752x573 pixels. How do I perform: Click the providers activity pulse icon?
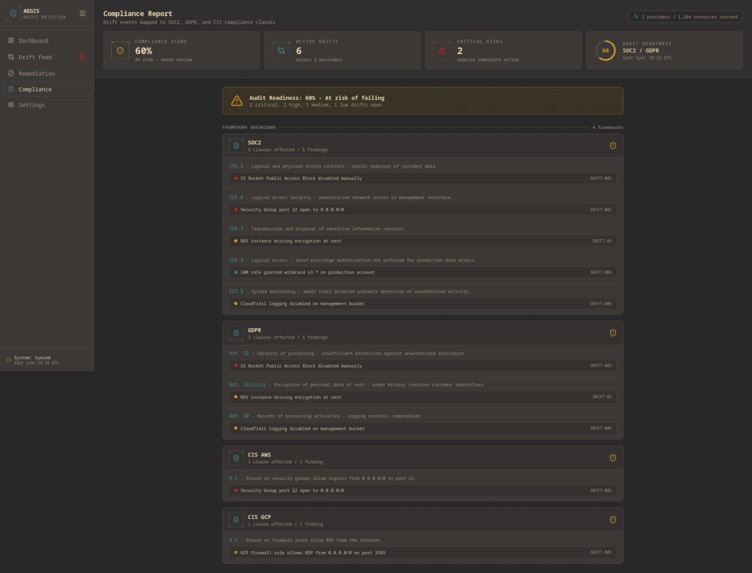pos(636,17)
